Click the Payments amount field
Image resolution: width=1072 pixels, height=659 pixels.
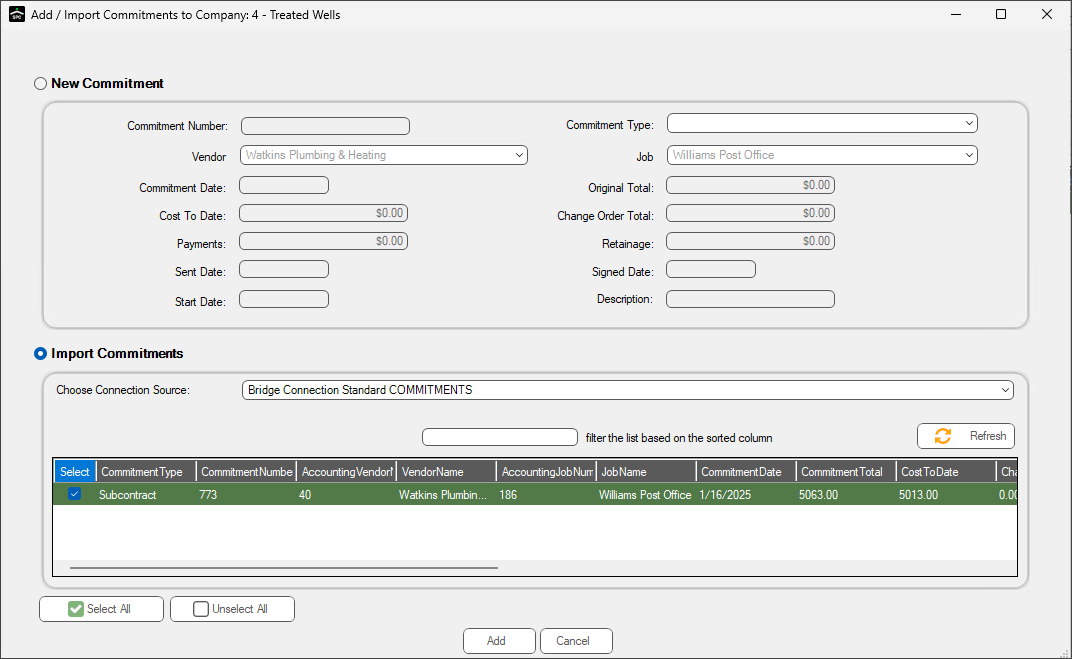(x=323, y=241)
